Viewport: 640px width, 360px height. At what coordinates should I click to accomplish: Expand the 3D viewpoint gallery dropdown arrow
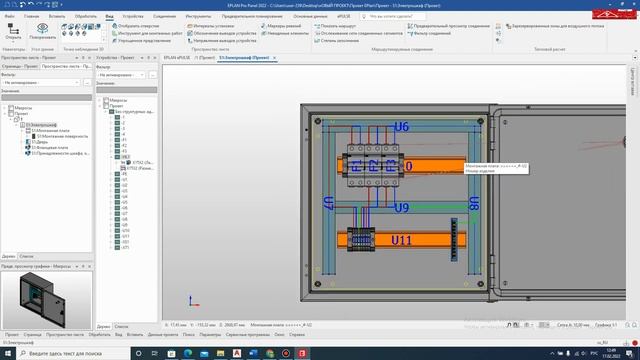[103, 40]
